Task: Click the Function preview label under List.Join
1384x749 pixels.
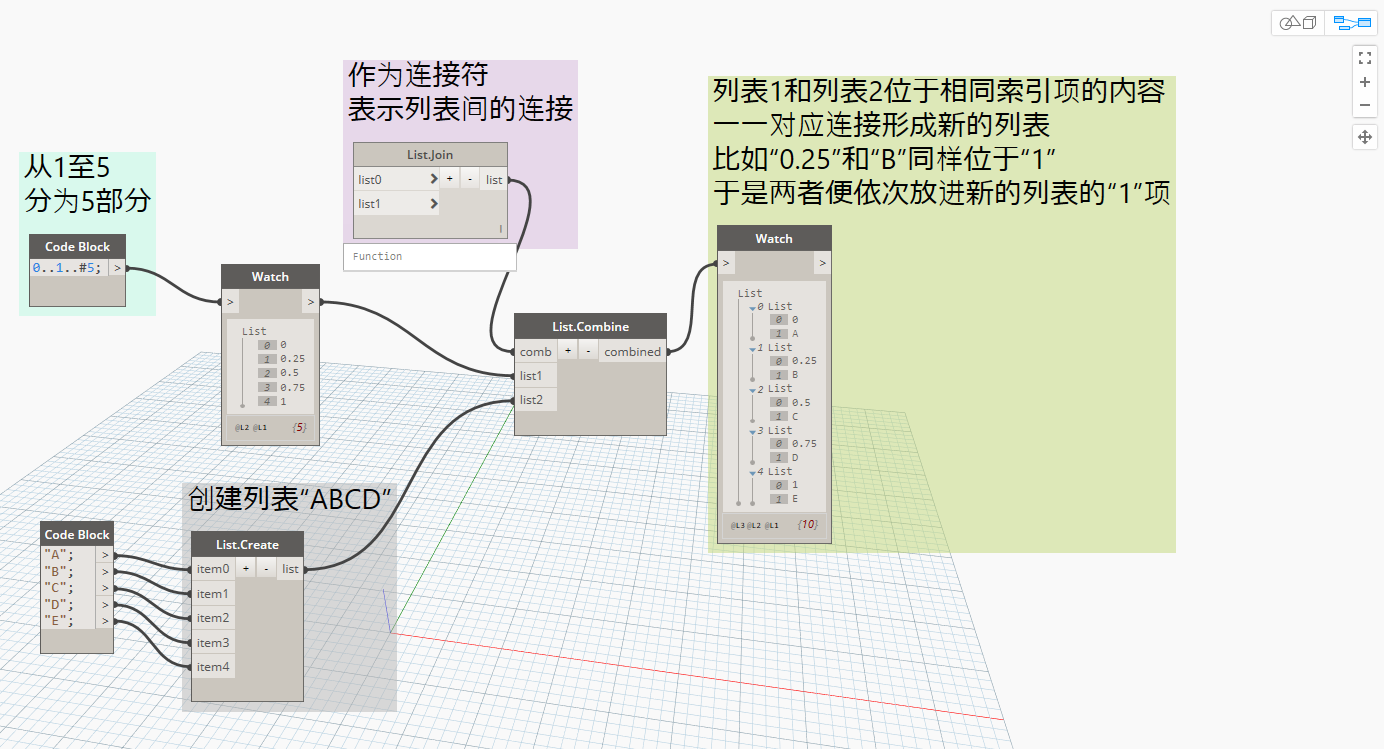Action: tap(378, 257)
